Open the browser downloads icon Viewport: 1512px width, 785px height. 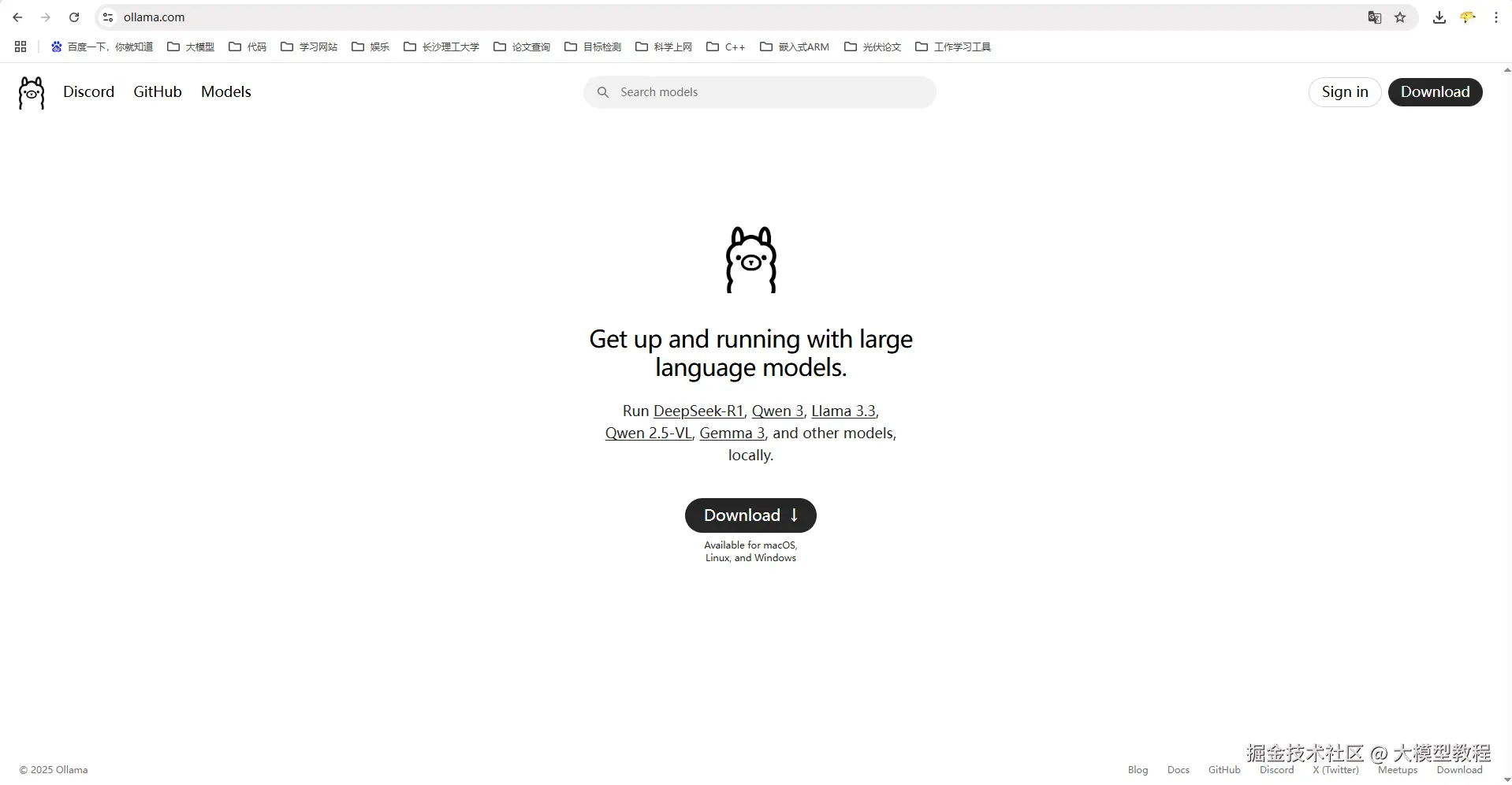pyautogui.click(x=1439, y=17)
